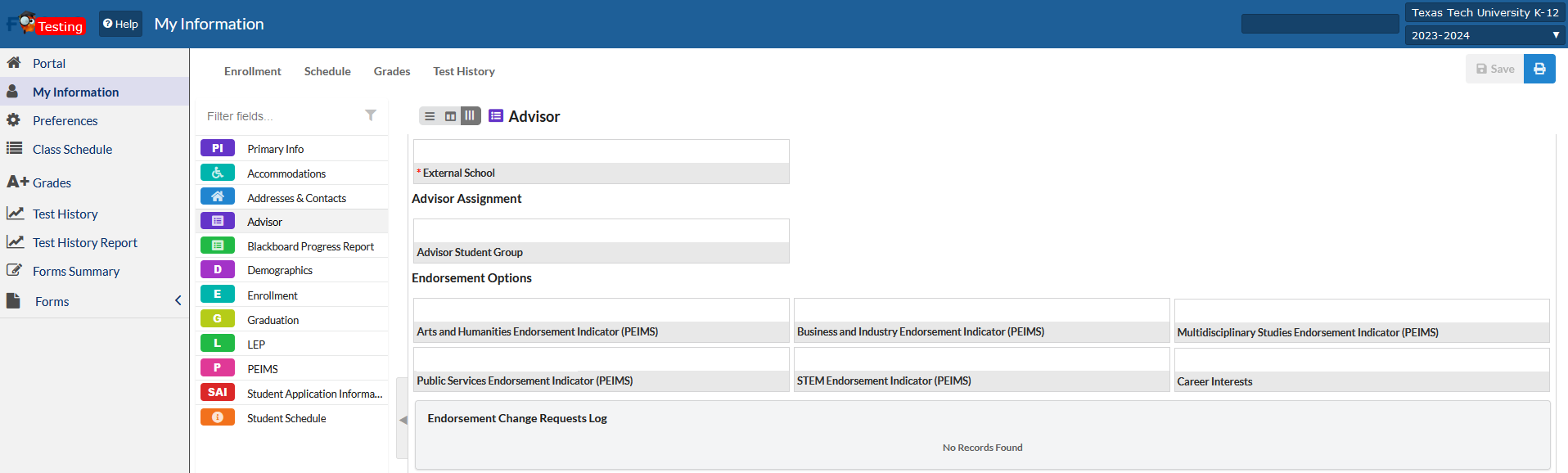
Task: Expand the Forms sidebar menu chevron
Action: point(178,301)
